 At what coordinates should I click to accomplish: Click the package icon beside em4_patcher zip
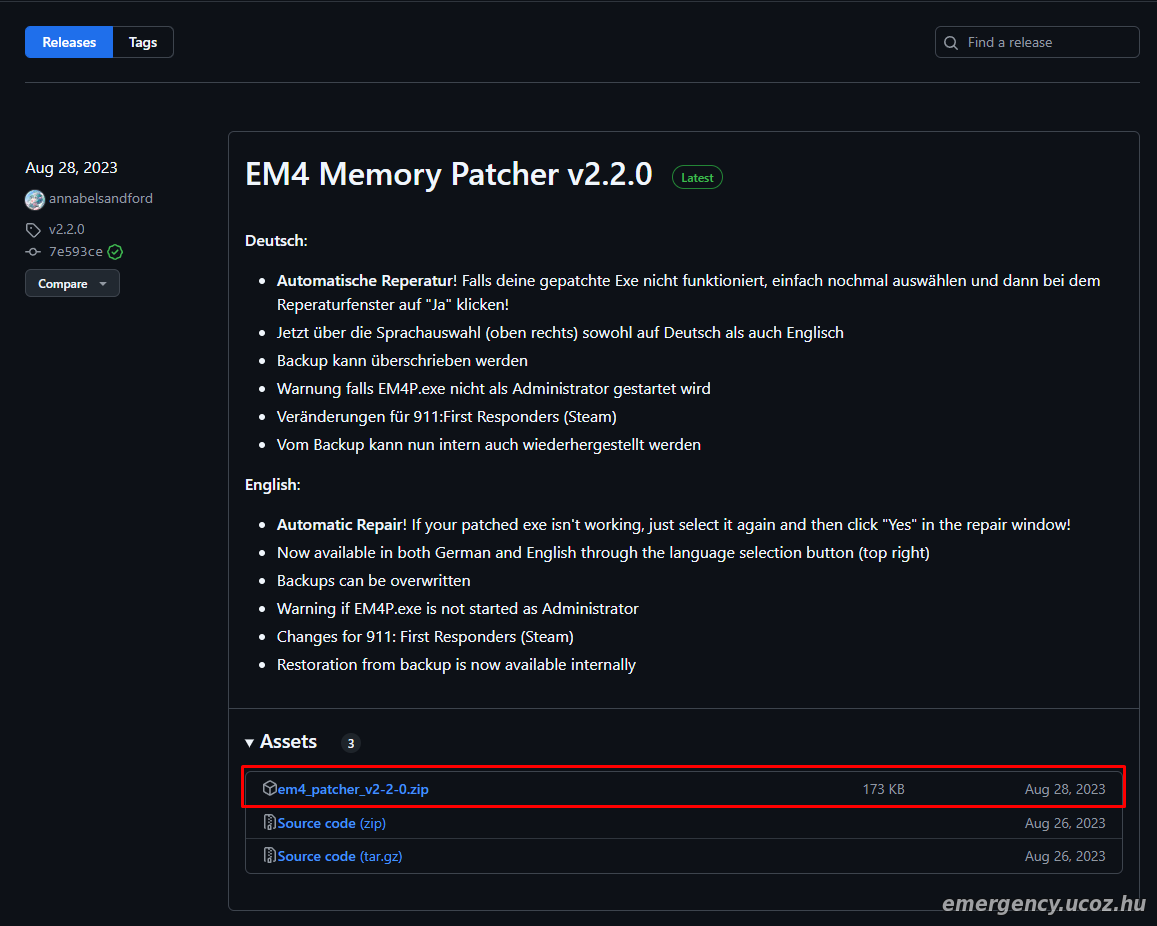point(269,788)
